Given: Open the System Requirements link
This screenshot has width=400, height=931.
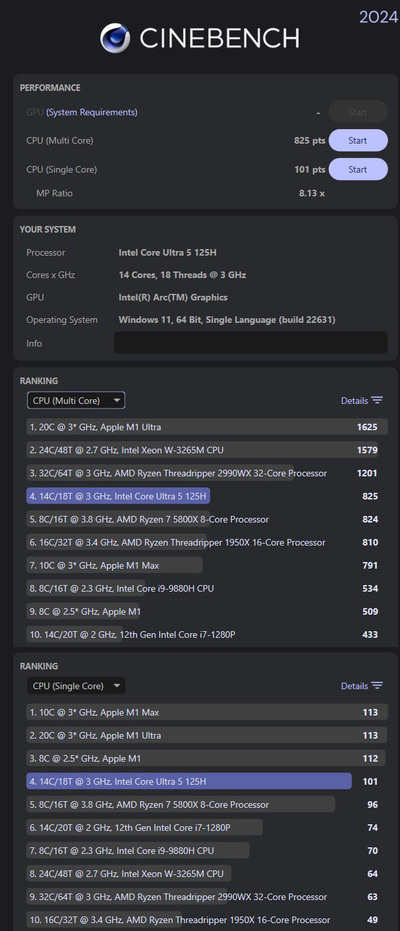Looking at the screenshot, I should click(92, 112).
